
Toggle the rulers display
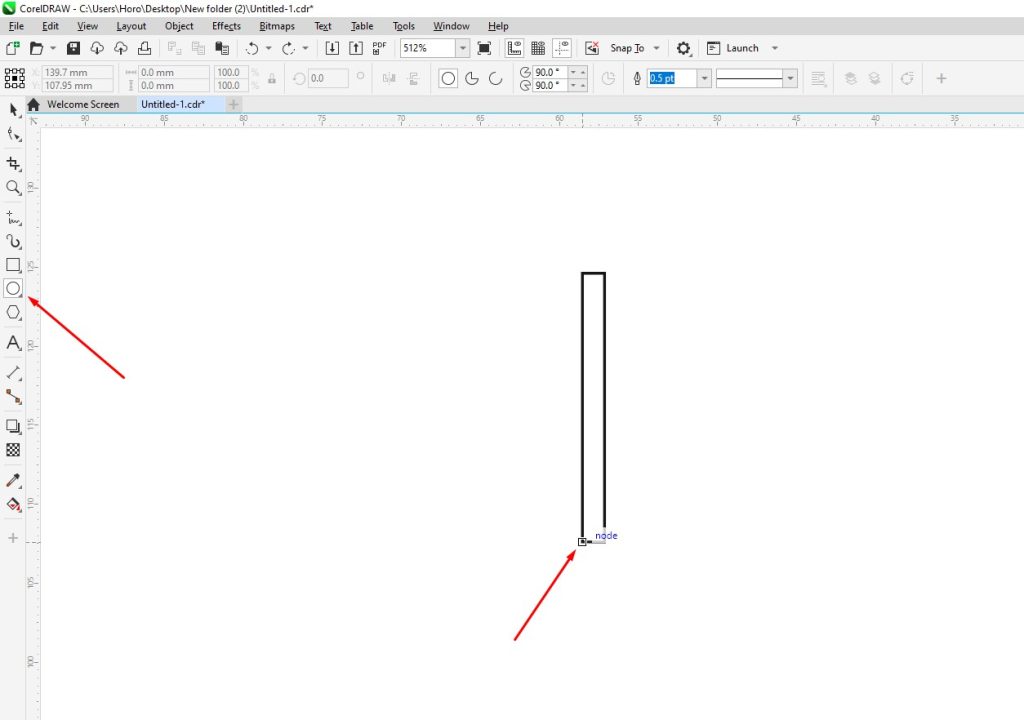pyautogui.click(x=514, y=47)
